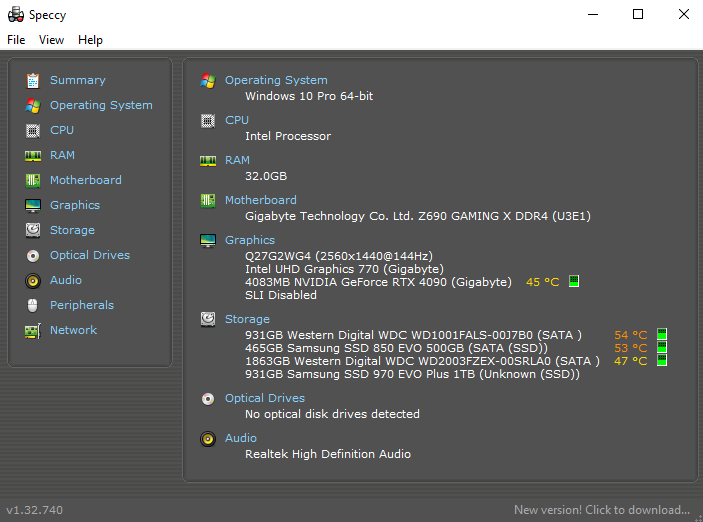Select Operating System in the sidebar
This screenshot has height=522, width=703.
click(101, 105)
